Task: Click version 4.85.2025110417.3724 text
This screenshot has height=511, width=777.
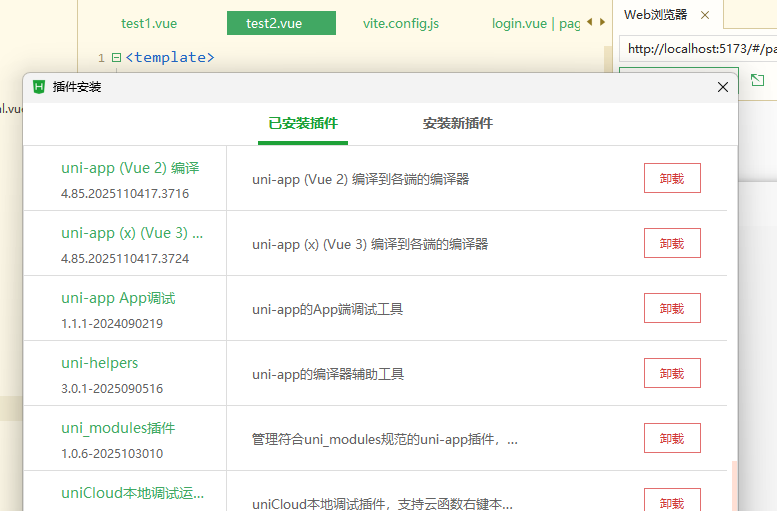Action: (125, 258)
